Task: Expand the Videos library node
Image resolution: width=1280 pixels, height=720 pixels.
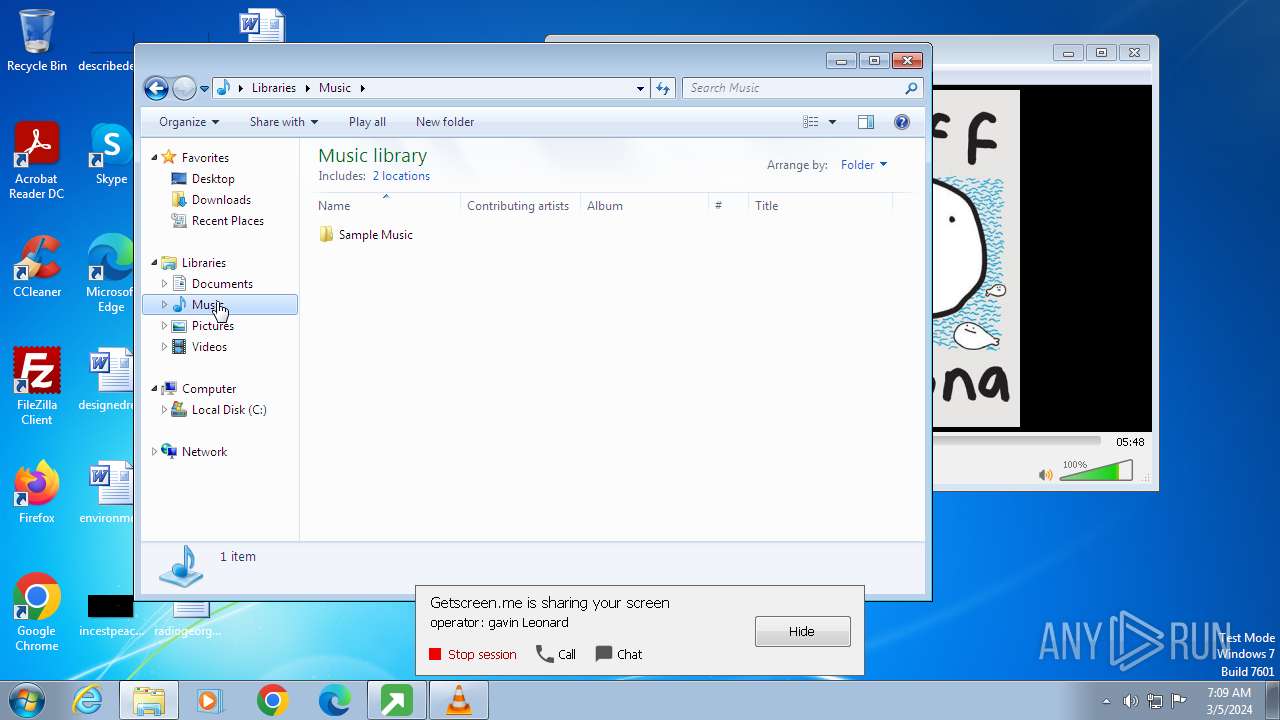Action: pos(165,347)
